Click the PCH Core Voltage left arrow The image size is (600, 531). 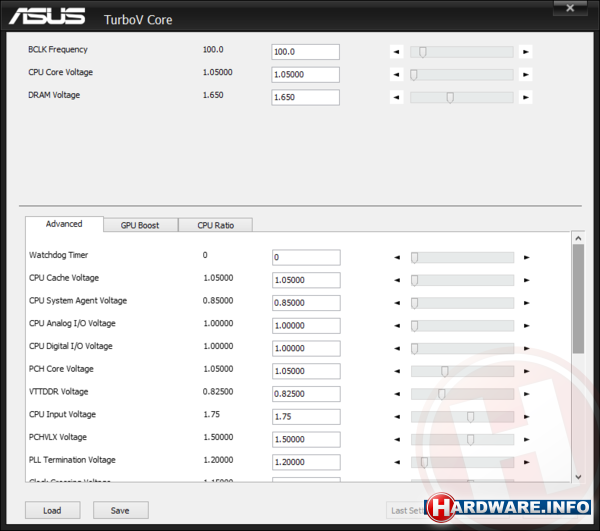tap(397, 371)
